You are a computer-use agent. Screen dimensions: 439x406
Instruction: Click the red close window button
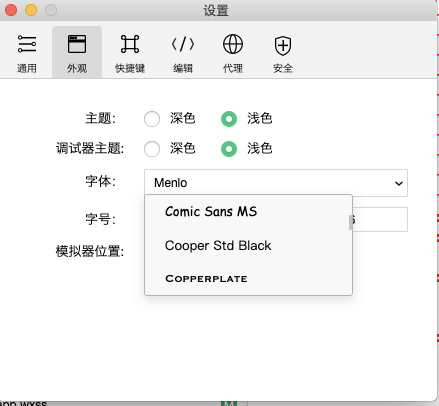point(11,10)
